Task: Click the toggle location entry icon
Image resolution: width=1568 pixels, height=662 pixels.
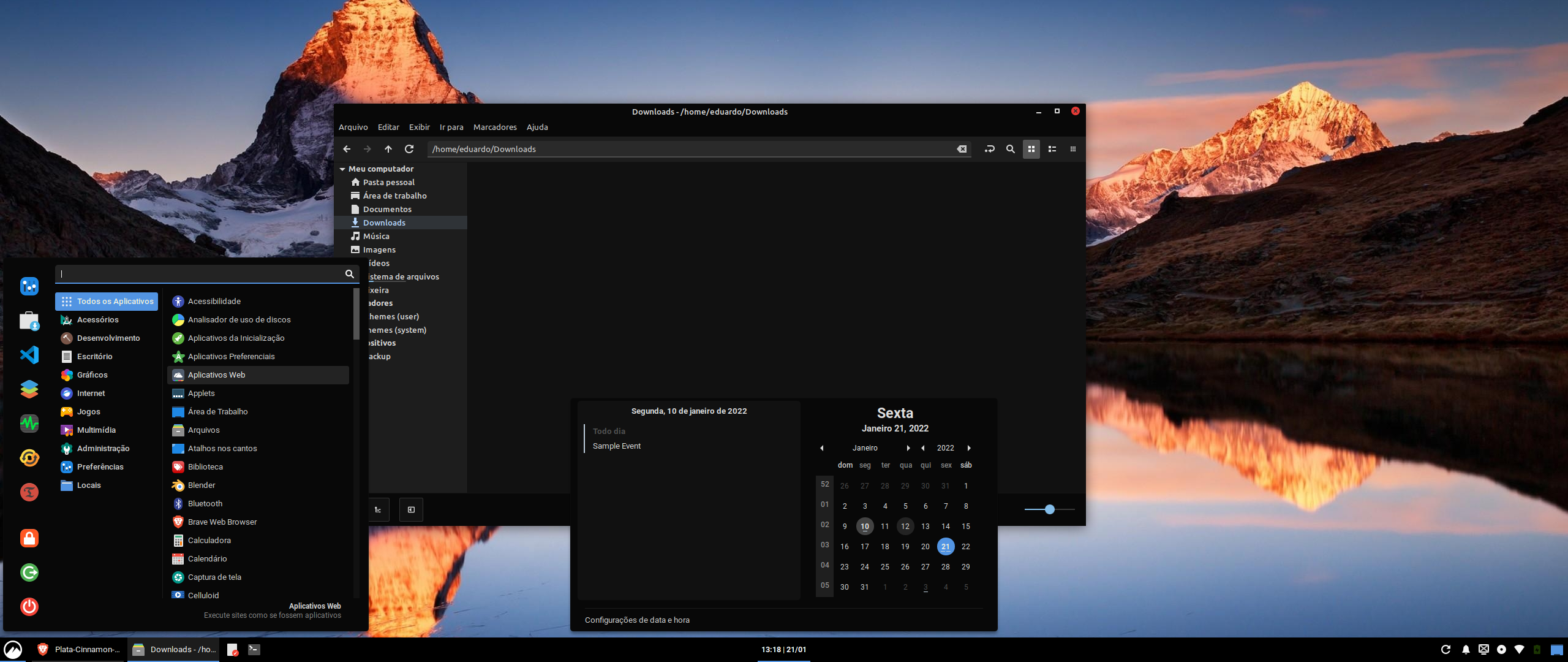Action: coord(989,149)
